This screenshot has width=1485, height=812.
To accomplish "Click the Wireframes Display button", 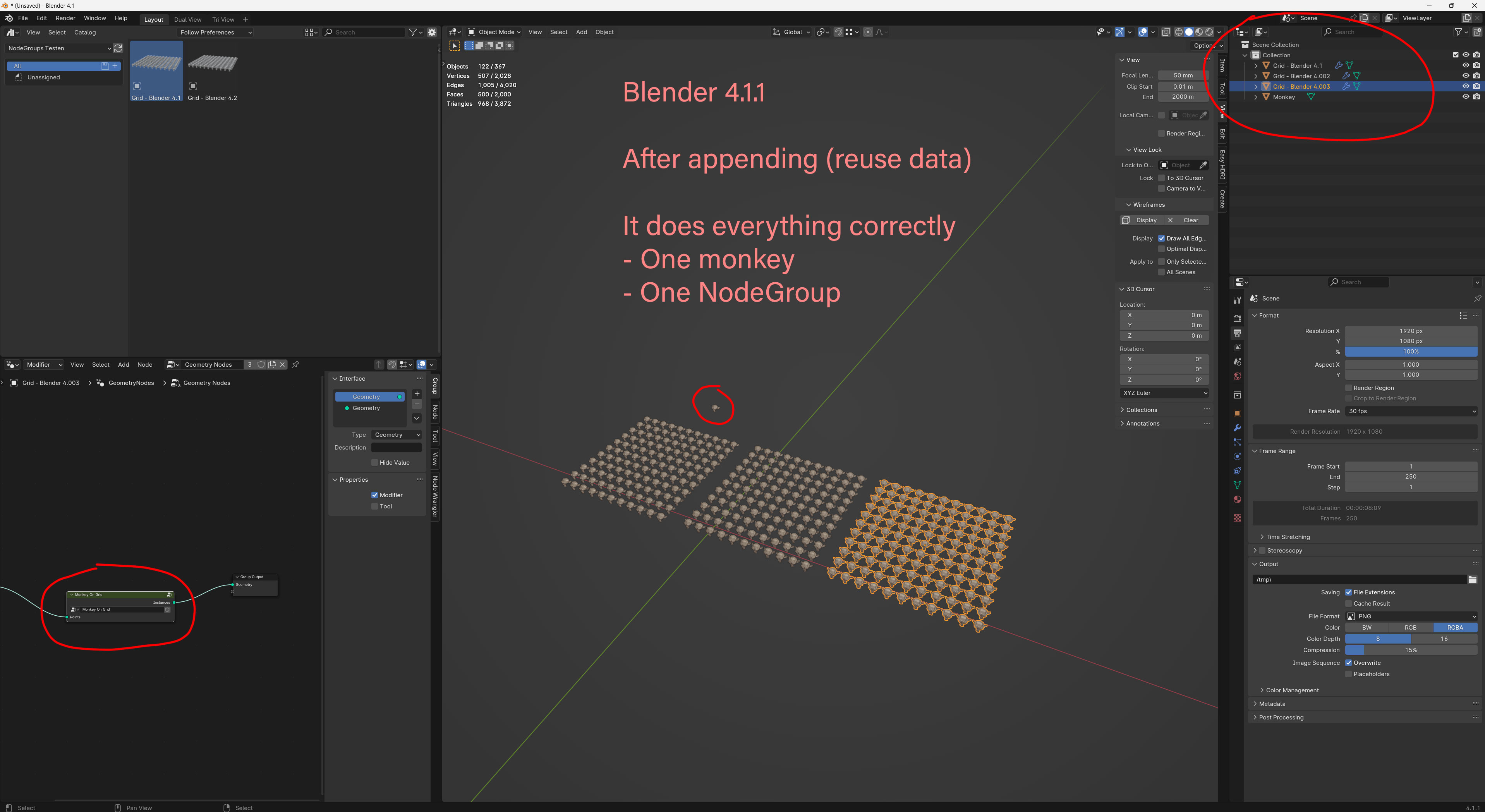I will (1142, 220).
